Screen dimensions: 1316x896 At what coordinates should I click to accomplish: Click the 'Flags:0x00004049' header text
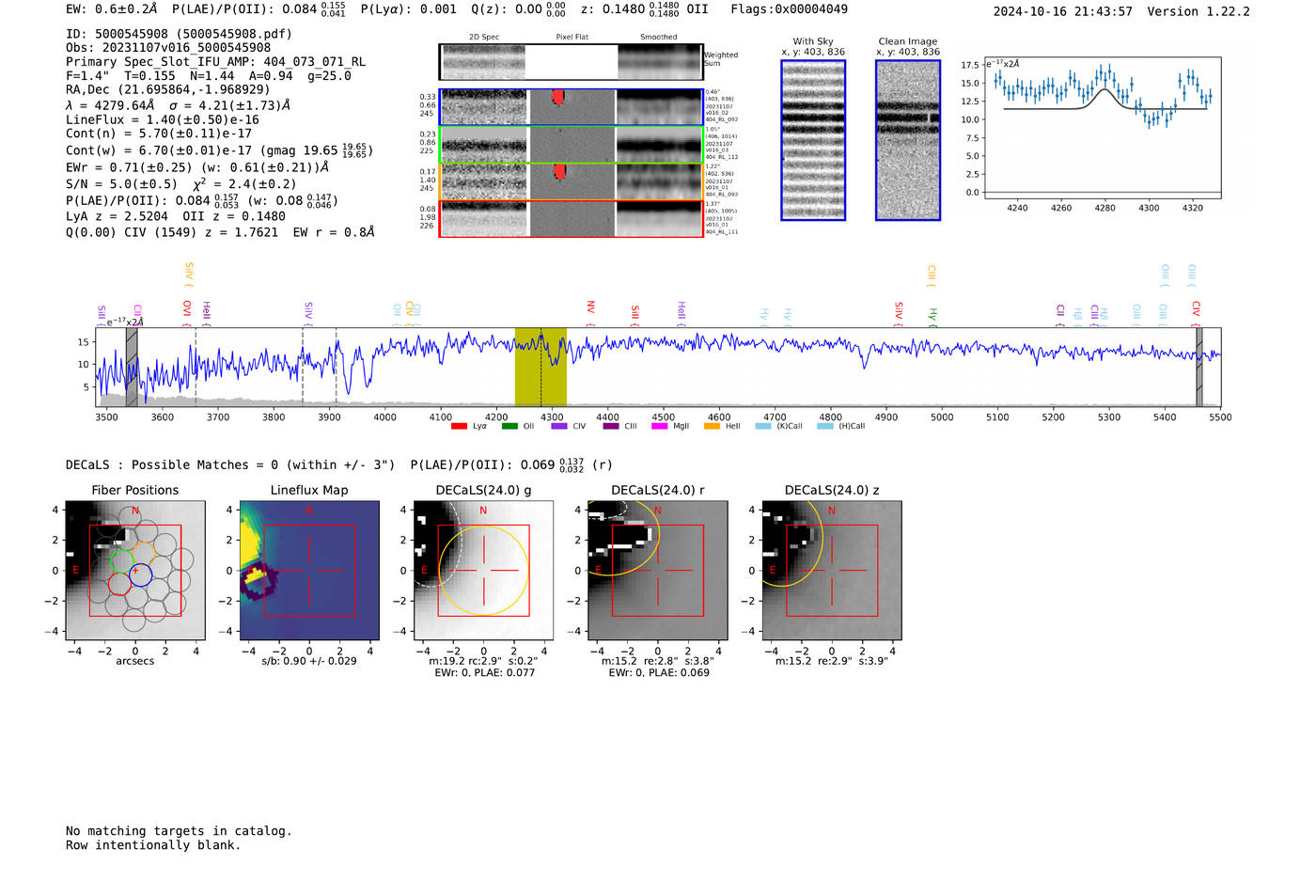[x=789, y=9]
